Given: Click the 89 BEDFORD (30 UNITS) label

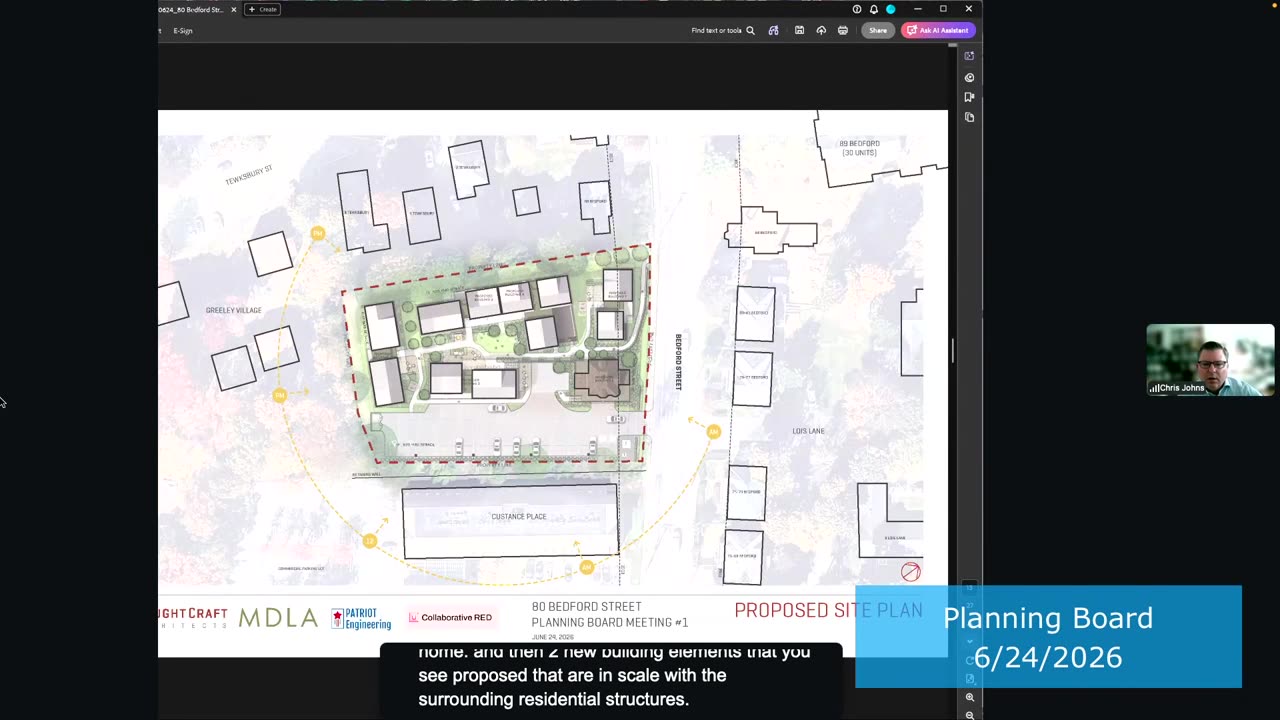Looking at the screenshot, I should click(859, 148).
